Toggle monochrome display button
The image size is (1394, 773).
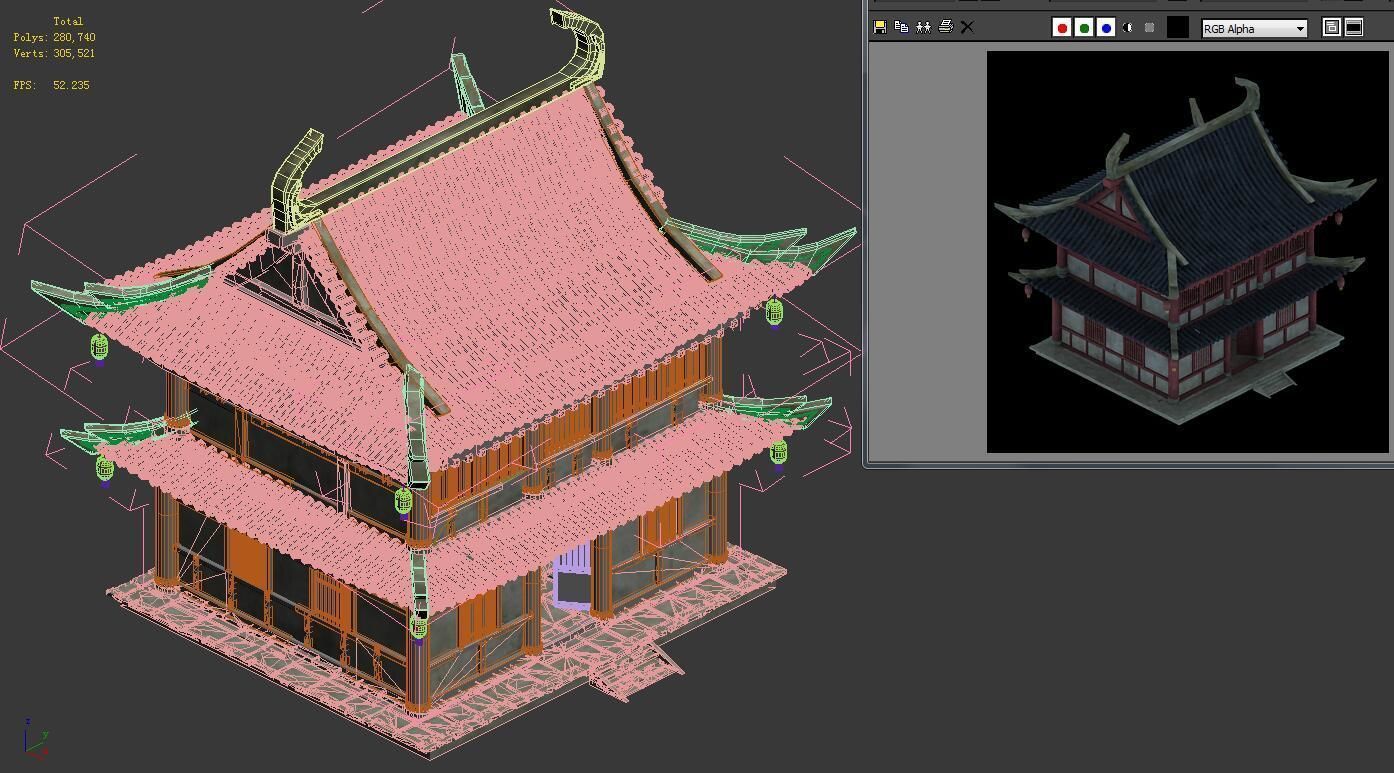pos(1149,28)
